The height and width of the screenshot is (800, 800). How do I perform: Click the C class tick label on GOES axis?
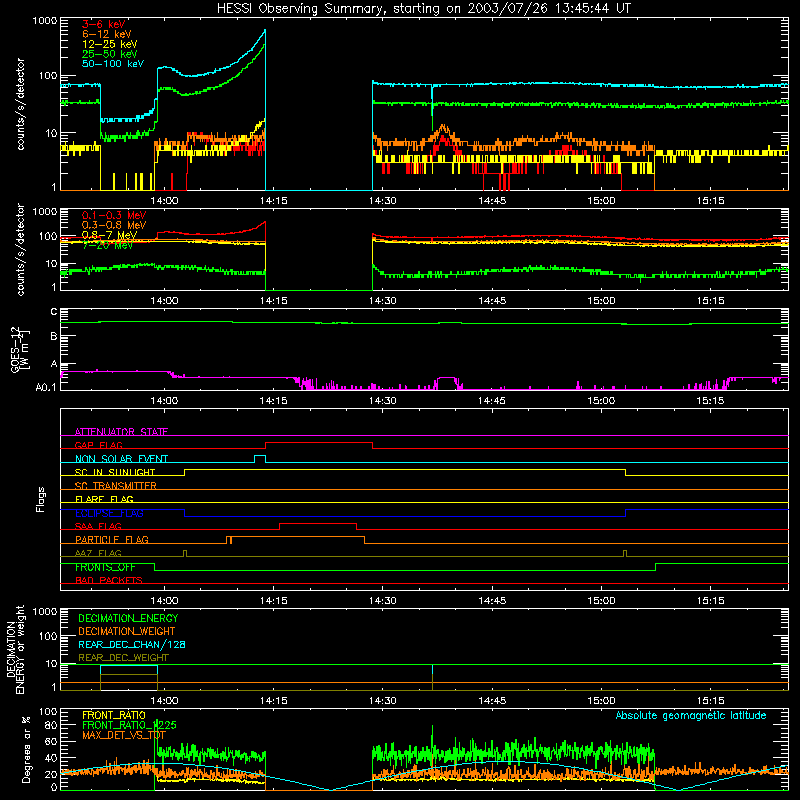pyautogui.click(x=54, y=312)
